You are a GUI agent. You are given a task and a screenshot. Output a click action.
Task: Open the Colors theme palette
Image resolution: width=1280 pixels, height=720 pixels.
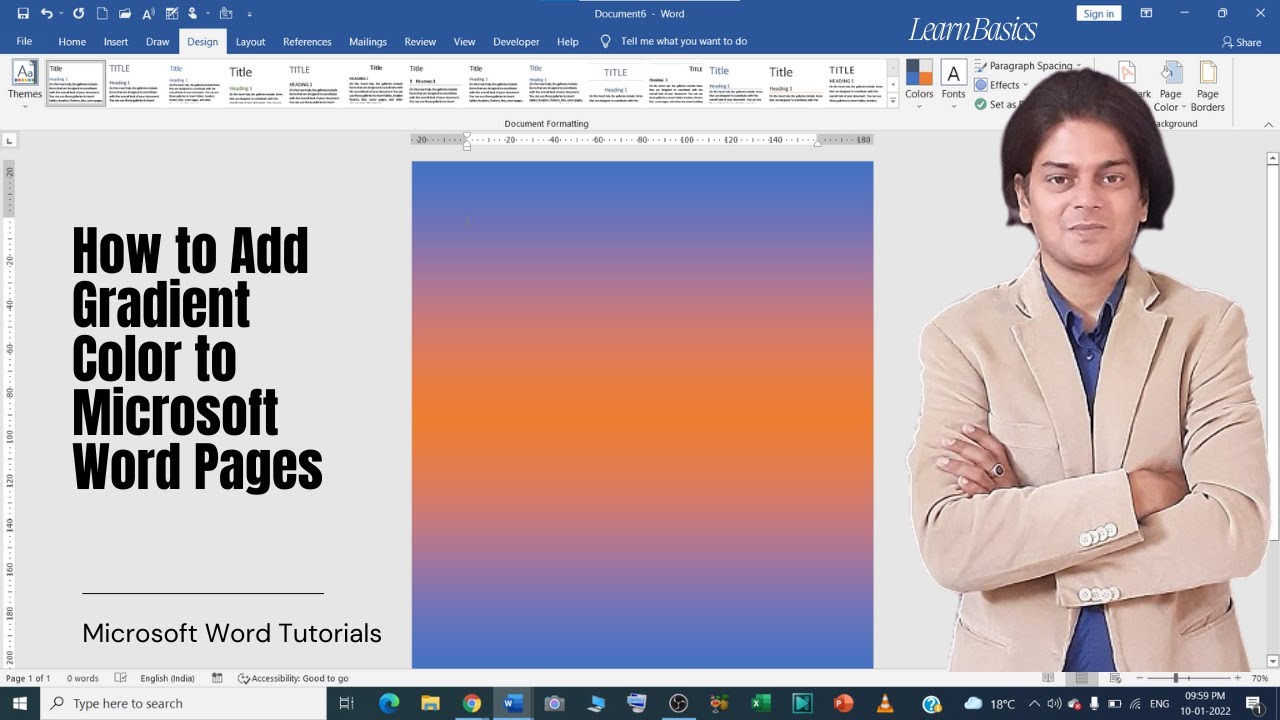[919, 83]
